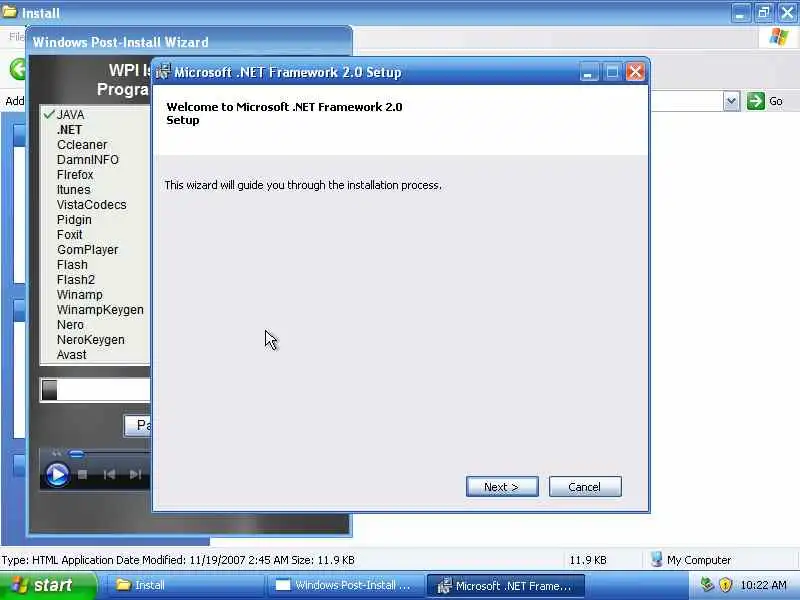Open the address bar dropdown in Install window

pos(731,101)
